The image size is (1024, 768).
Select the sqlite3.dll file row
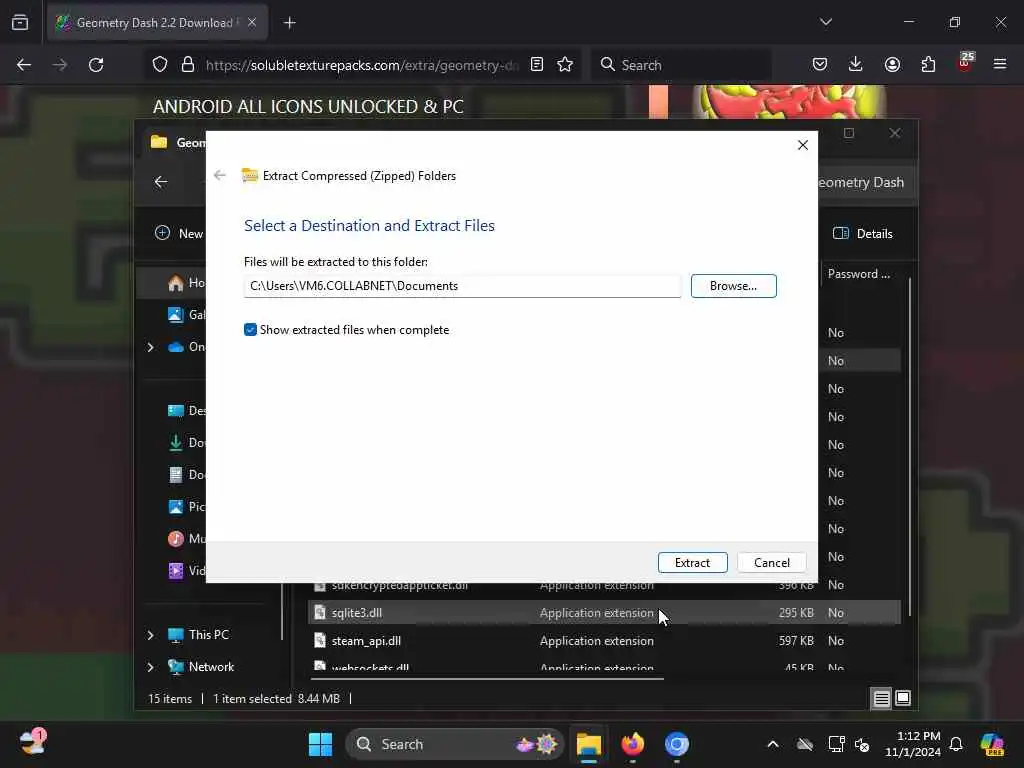[x=604, y=613]
